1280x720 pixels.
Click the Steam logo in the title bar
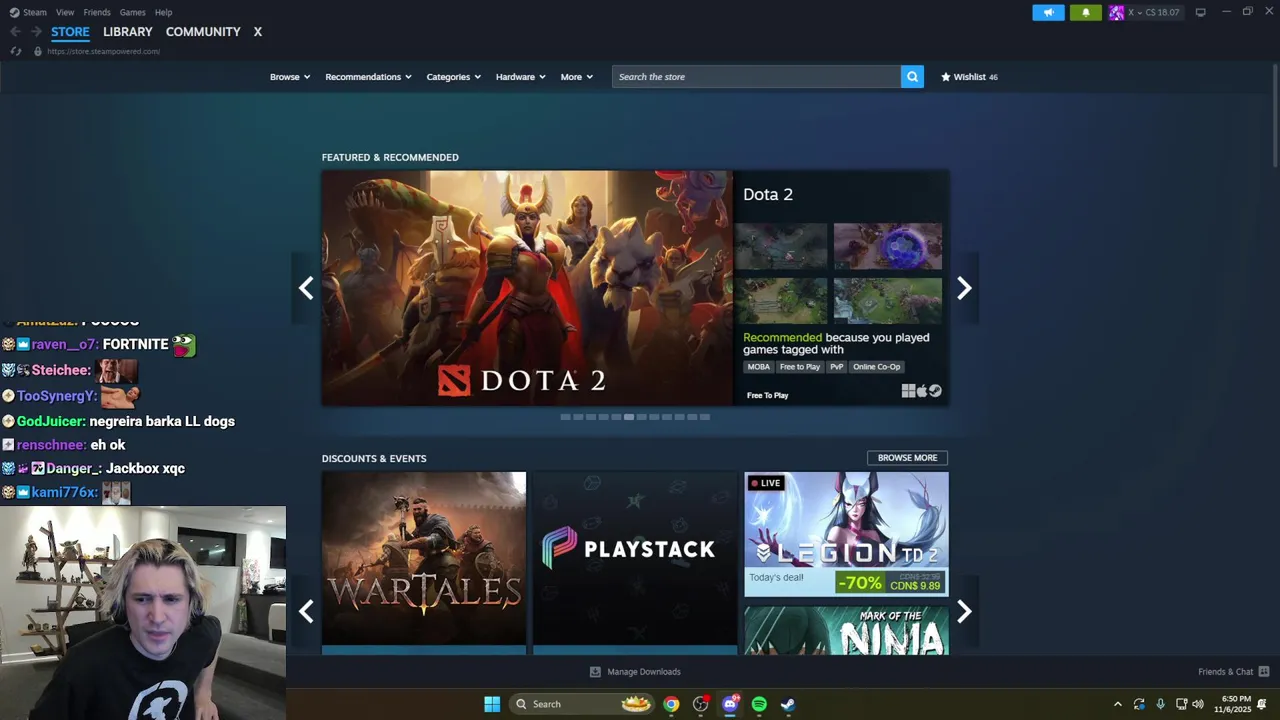[14, 12]
